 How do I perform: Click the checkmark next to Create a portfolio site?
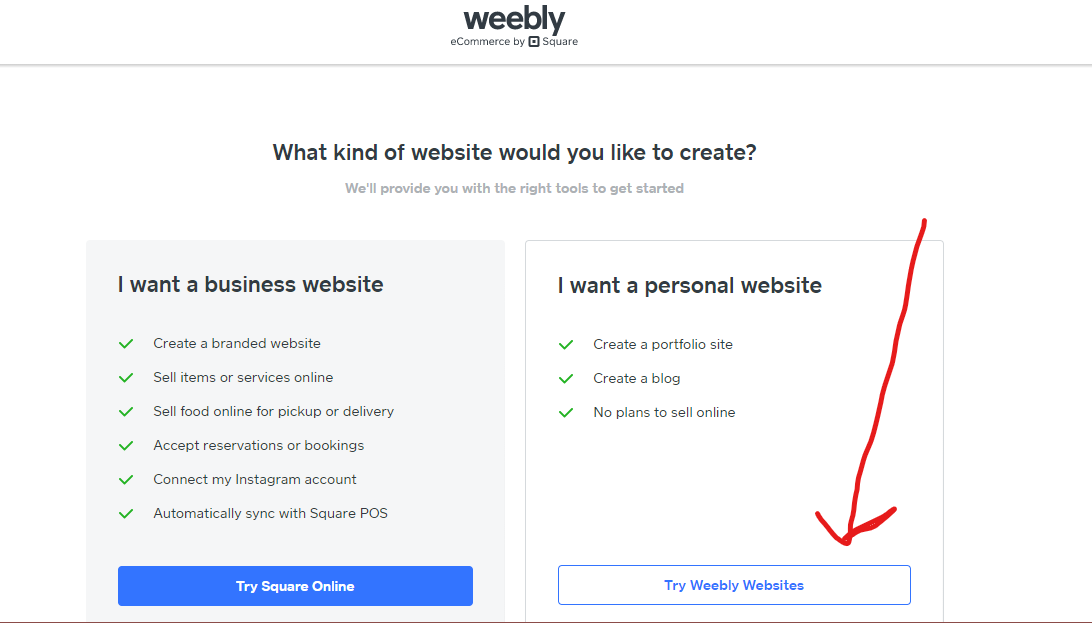click(x=566, y=345)
